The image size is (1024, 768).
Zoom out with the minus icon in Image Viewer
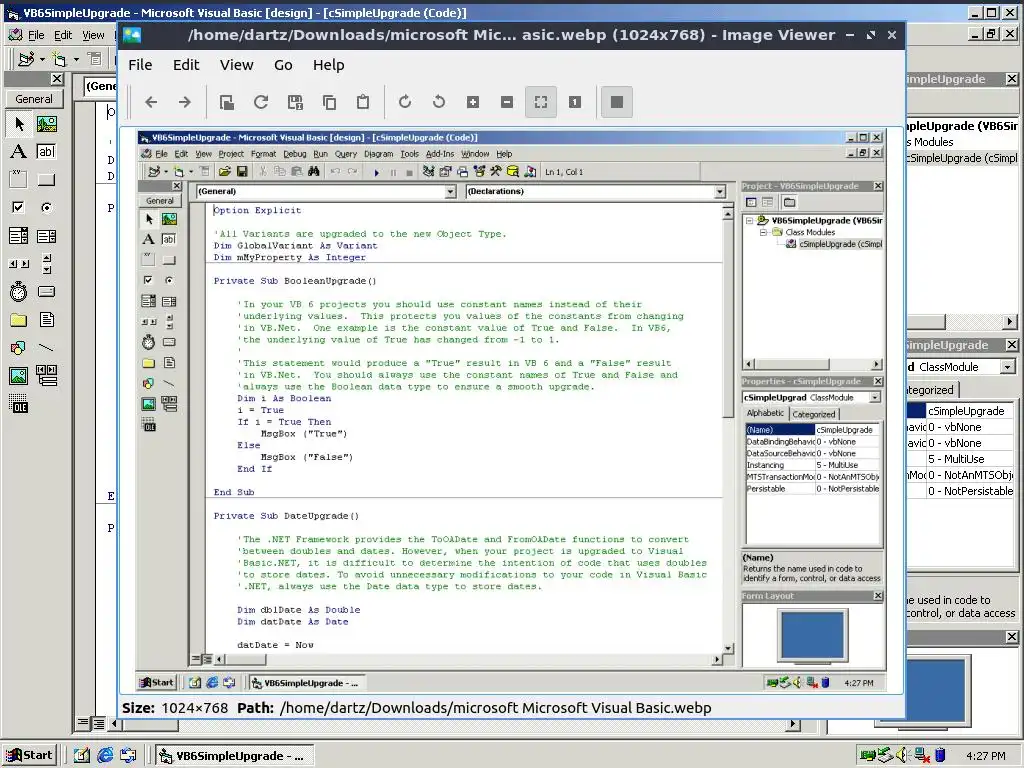pos(507,102)
